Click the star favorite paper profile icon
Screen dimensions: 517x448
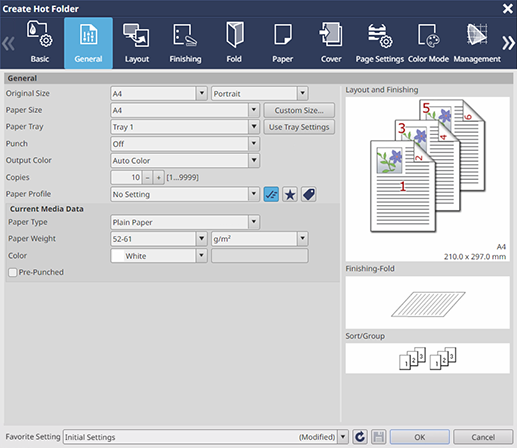coord(290,194)
